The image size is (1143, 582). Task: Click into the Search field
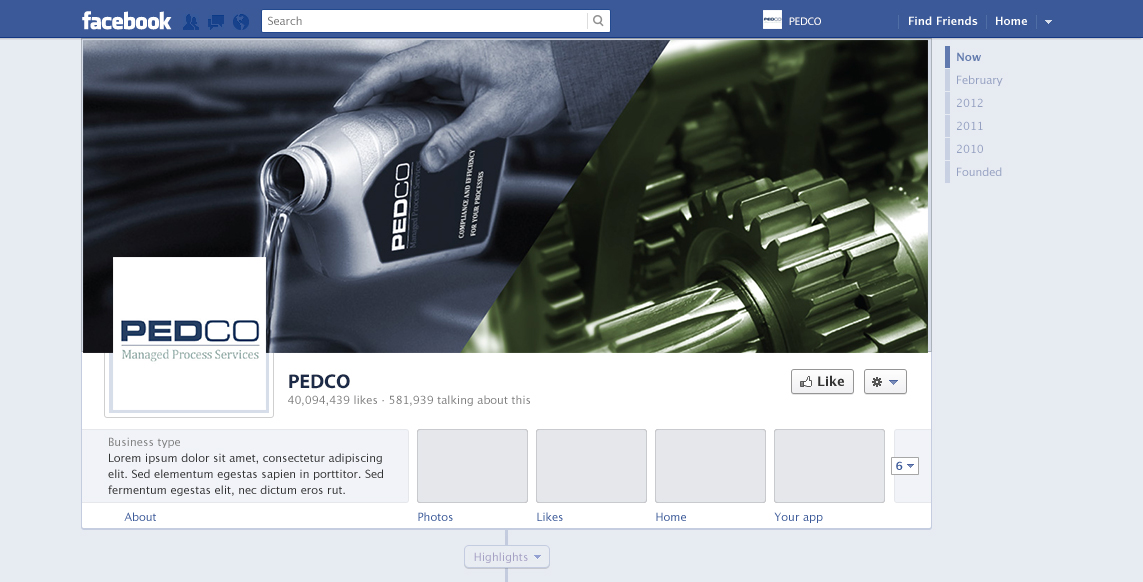click(424, 21)
